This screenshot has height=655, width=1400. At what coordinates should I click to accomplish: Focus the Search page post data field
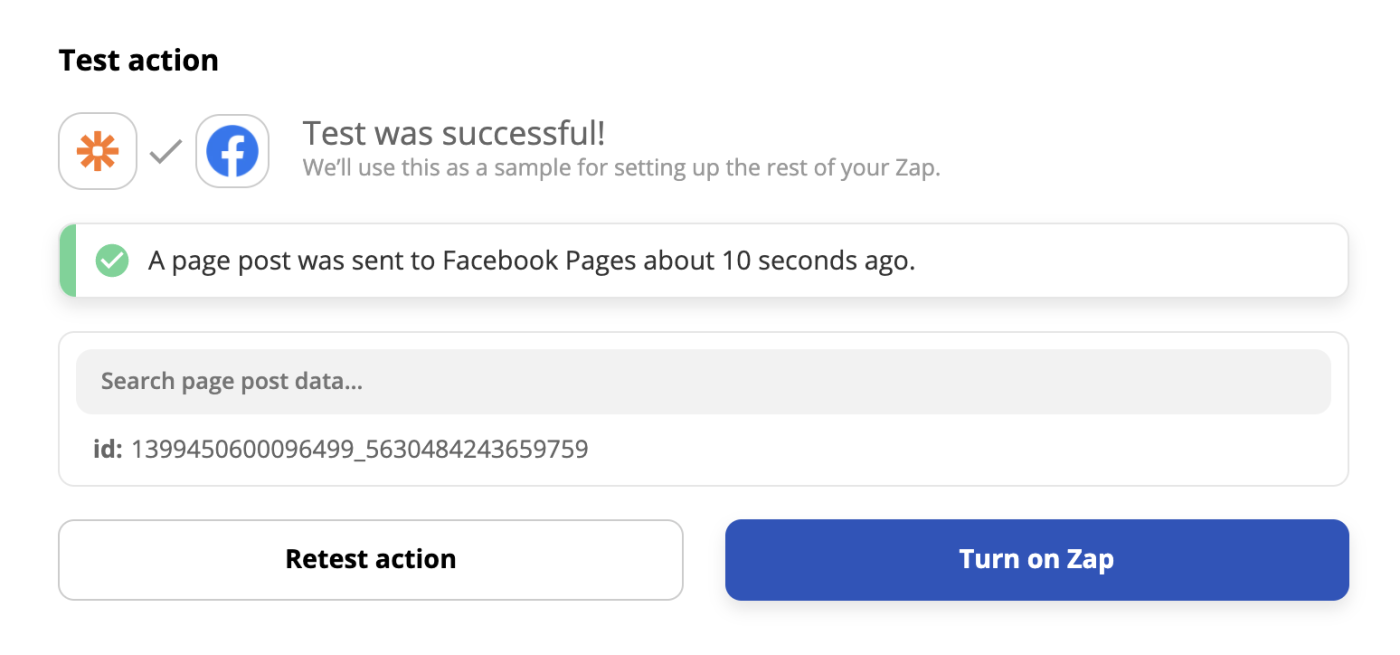(703, 381)
